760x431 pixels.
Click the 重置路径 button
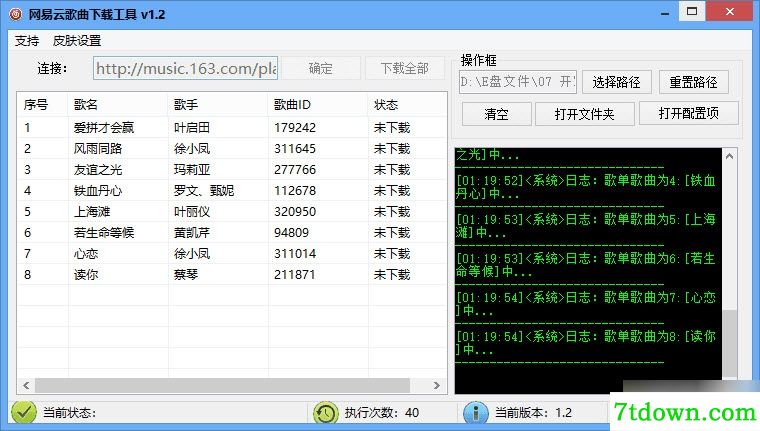click(694, 82)
